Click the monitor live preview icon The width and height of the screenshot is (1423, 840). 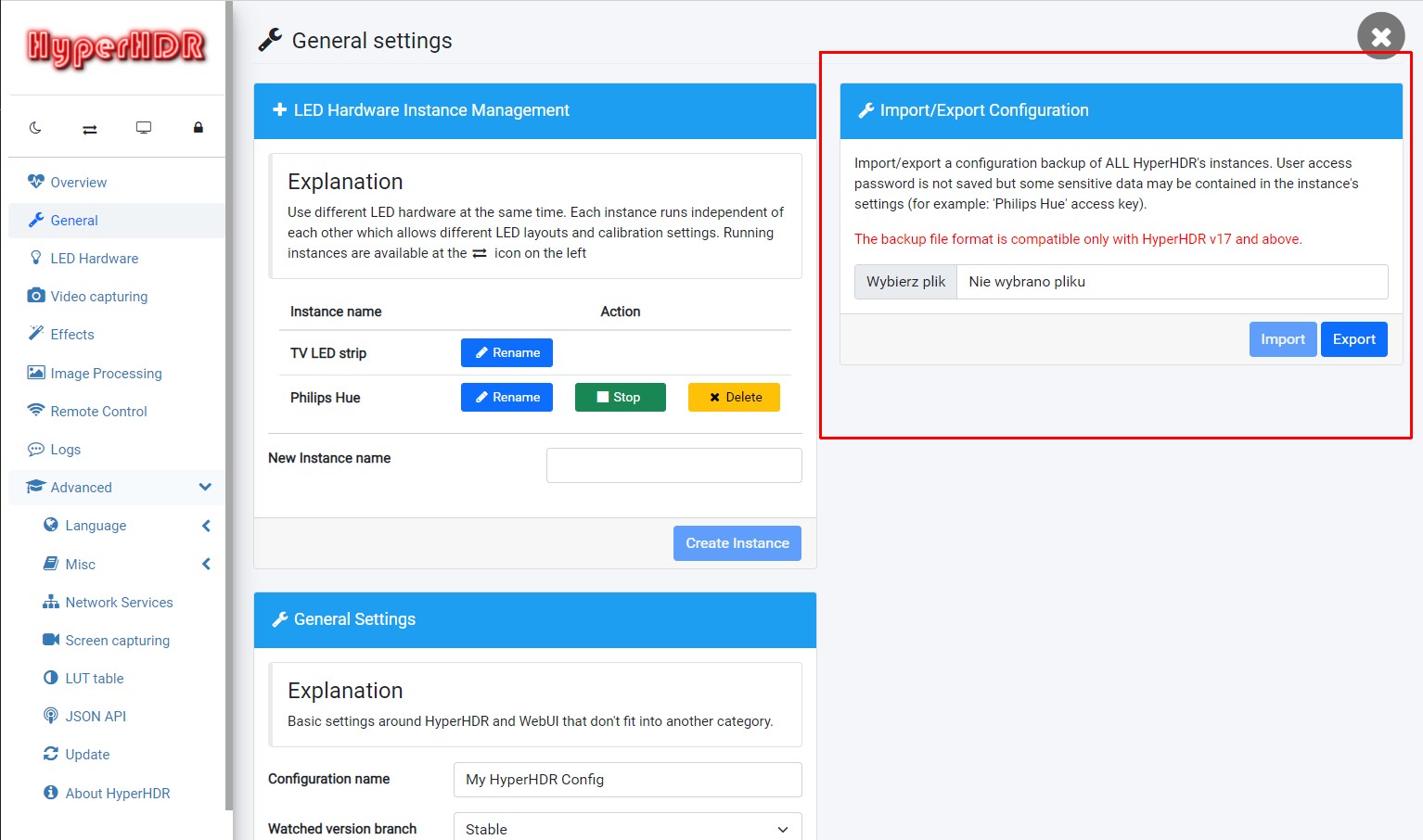(144, 128)
